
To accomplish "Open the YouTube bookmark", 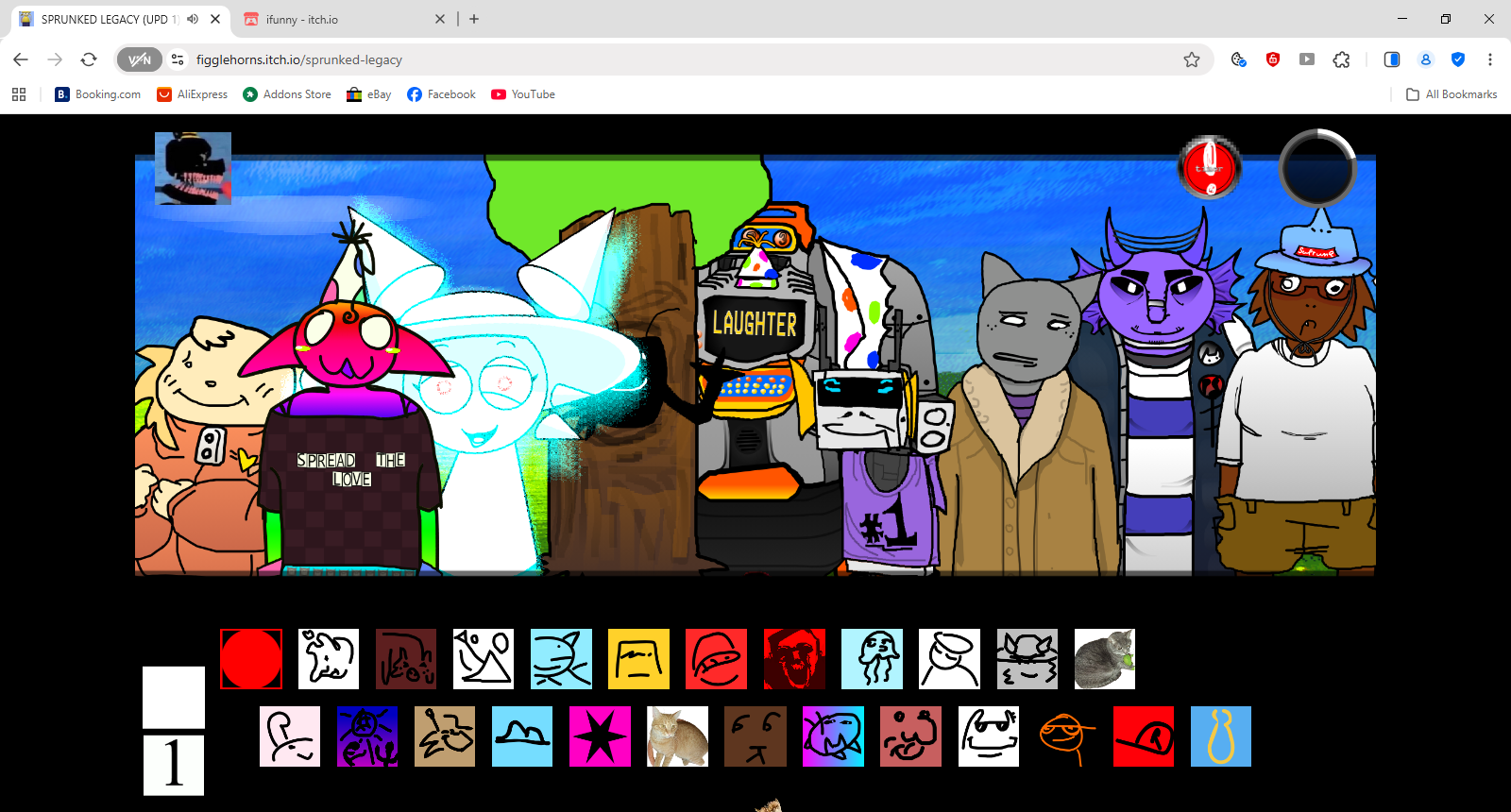I will click(x=523, y=94).
